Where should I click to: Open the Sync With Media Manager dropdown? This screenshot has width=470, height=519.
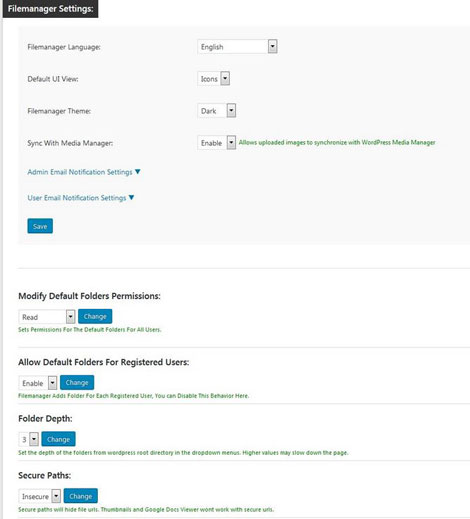coord(217,143)
